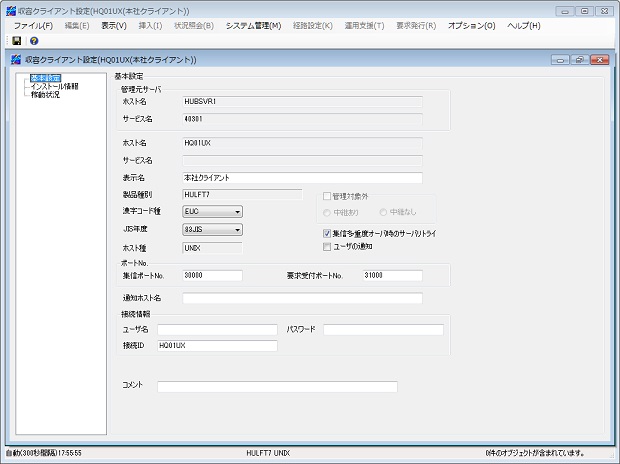
Task: Toggle the 集信多重度オーバ時のサーバリトライ checkbox
Action: coord(327,233)
